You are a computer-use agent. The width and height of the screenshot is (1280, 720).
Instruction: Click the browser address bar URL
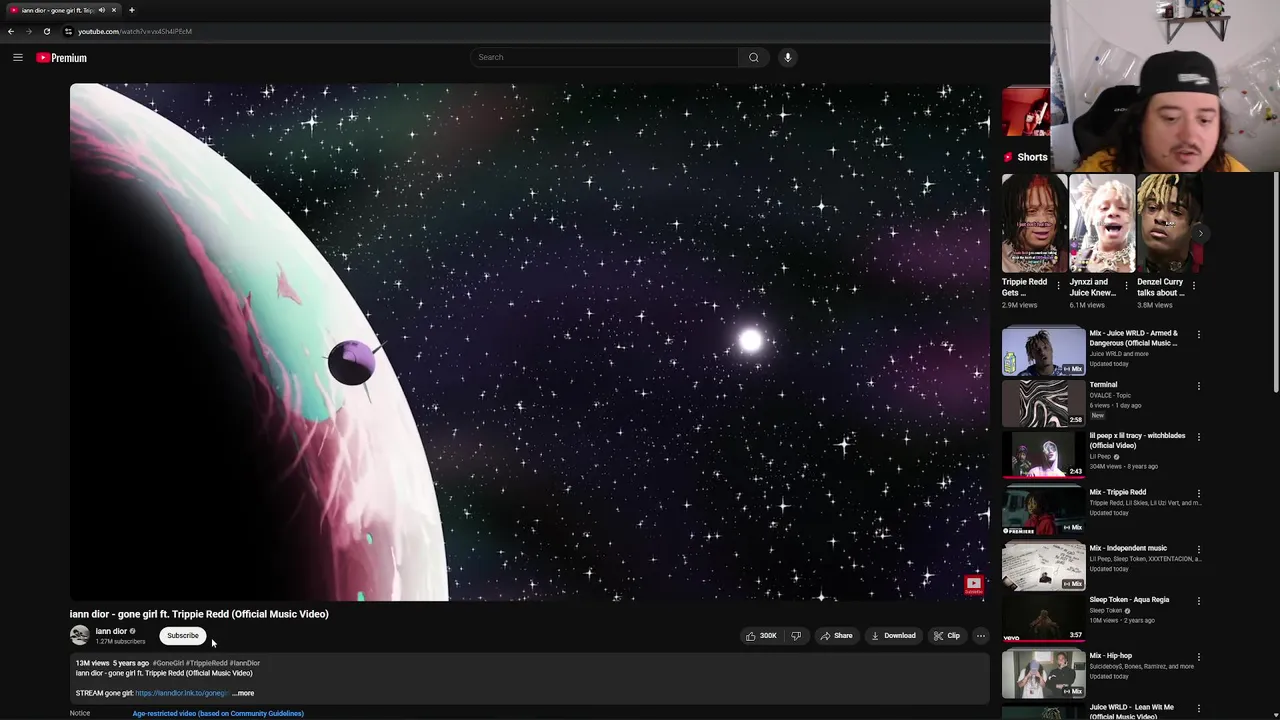tap(135, 31)
